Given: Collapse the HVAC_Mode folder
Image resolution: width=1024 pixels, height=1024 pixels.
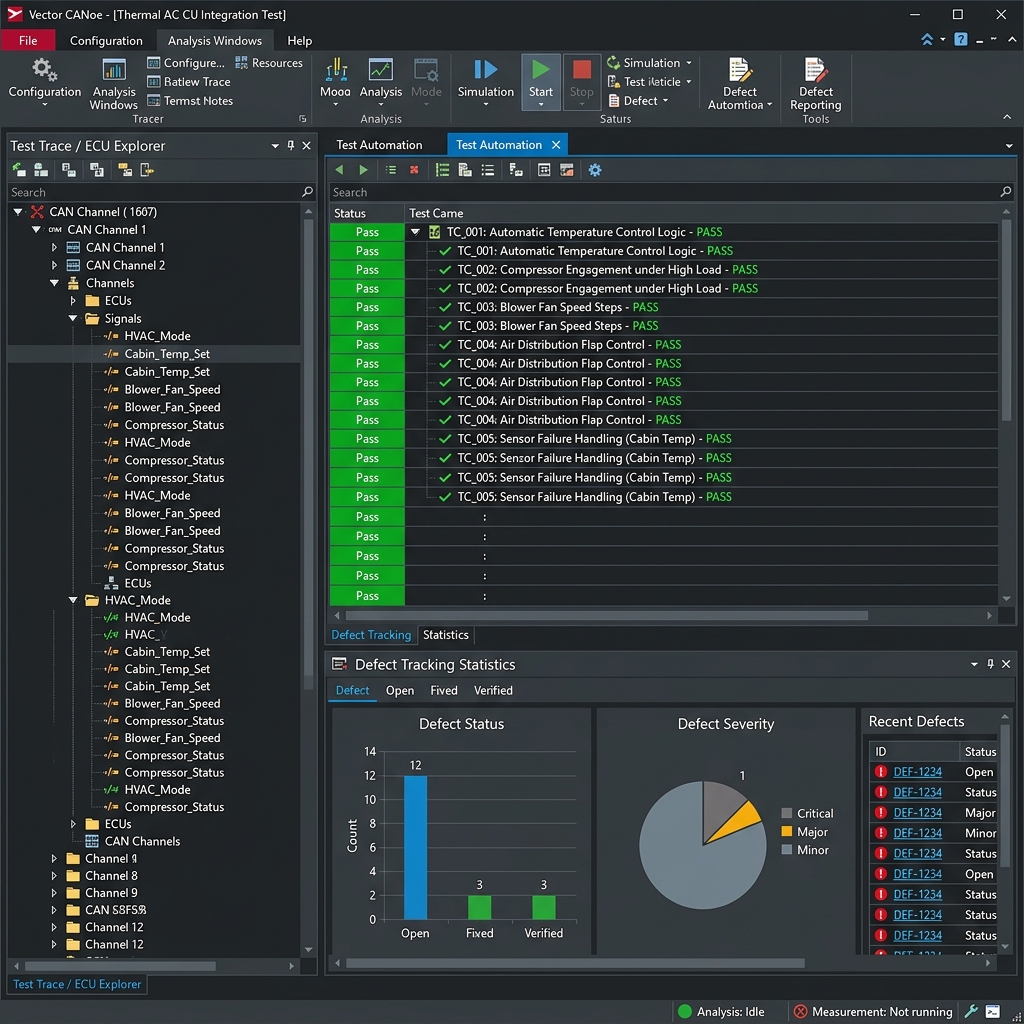Looking at the screenshot, I should click(73, 600).
